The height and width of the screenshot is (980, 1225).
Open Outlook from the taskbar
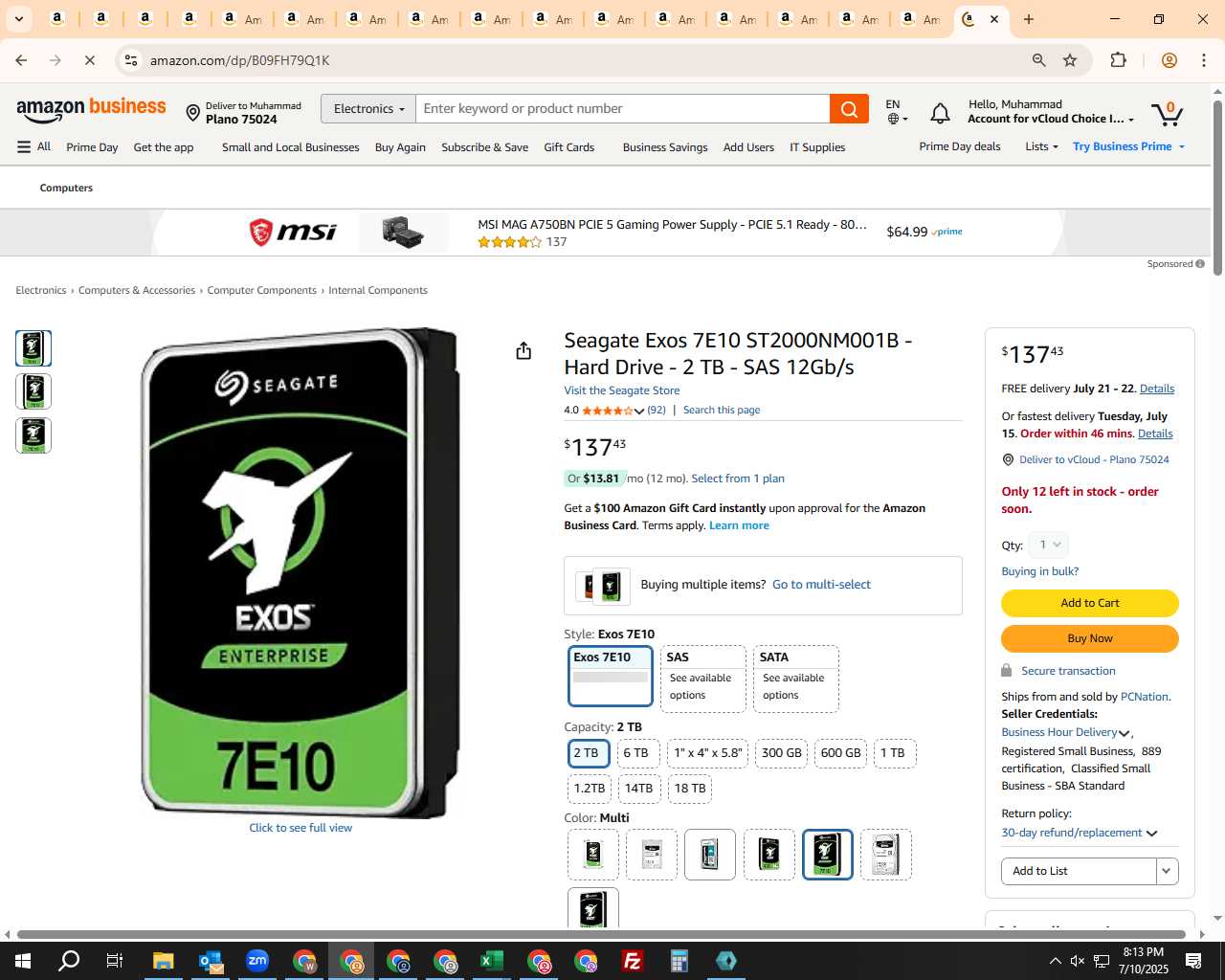[211, 961]
